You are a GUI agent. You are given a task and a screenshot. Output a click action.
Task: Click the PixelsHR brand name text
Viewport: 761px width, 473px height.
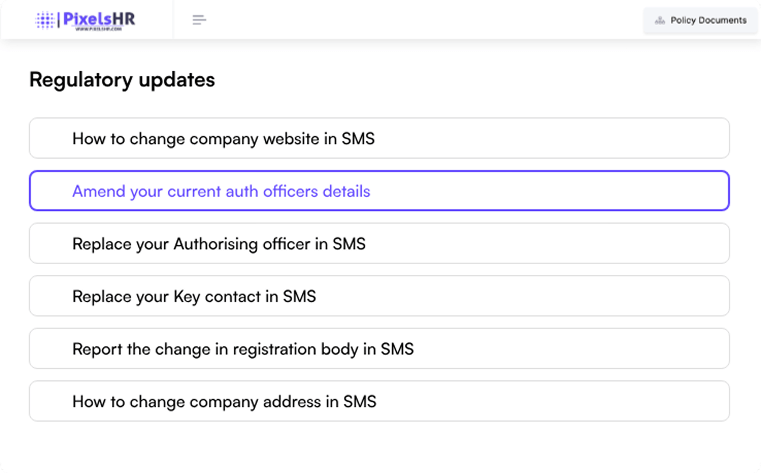pyautogui.click(x=99, y=18)
